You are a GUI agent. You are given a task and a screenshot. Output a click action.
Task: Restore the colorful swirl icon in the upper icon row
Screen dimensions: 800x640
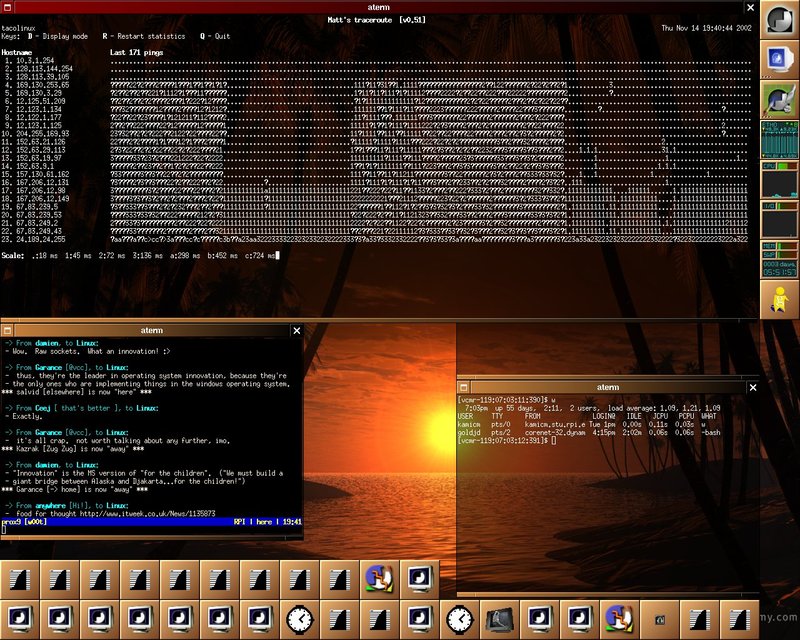pos(380,579)
